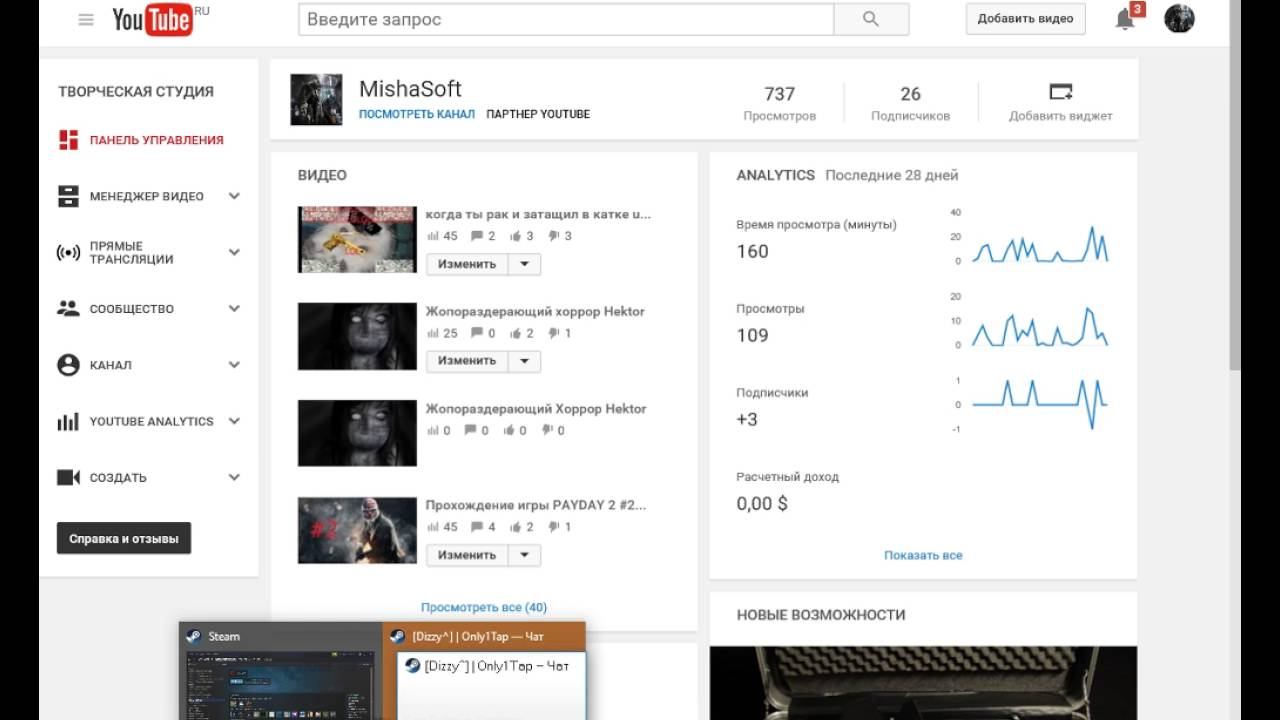Select Прямые трансляции menu item

(131, 253)
